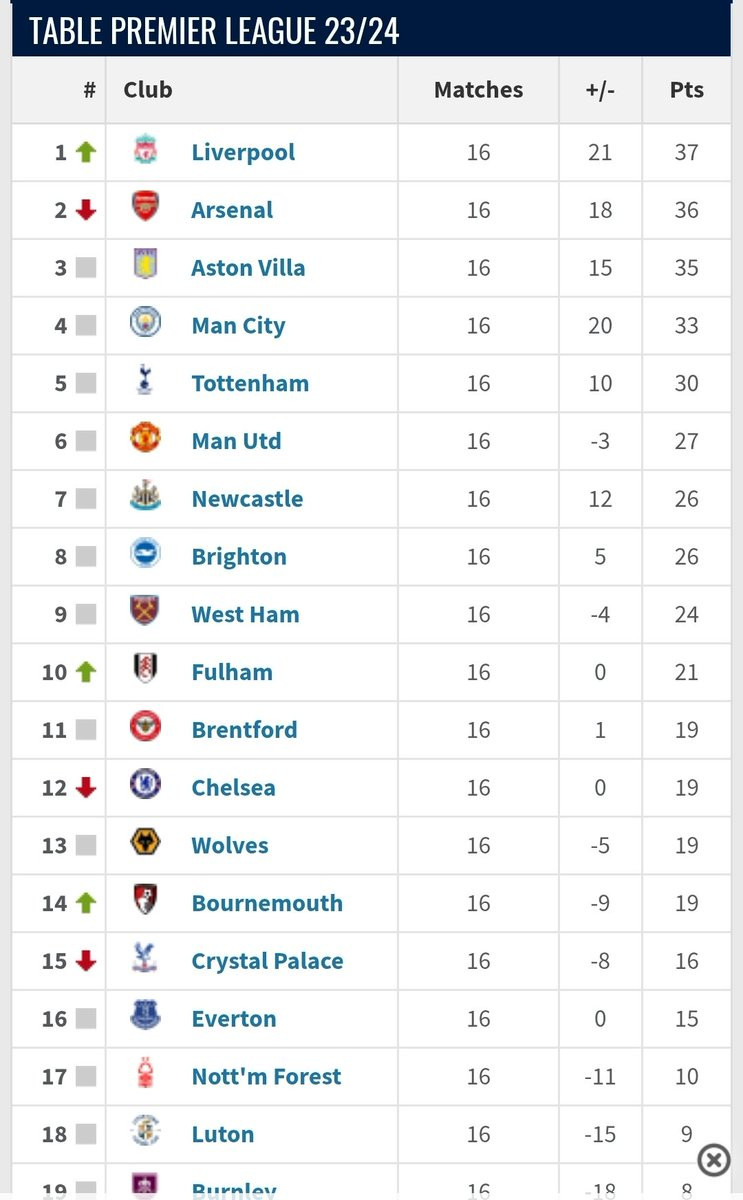Sort by the Pts column header
Image resolution: width=743 pixels, height=1200 pixels.
(x=687, y=90)
